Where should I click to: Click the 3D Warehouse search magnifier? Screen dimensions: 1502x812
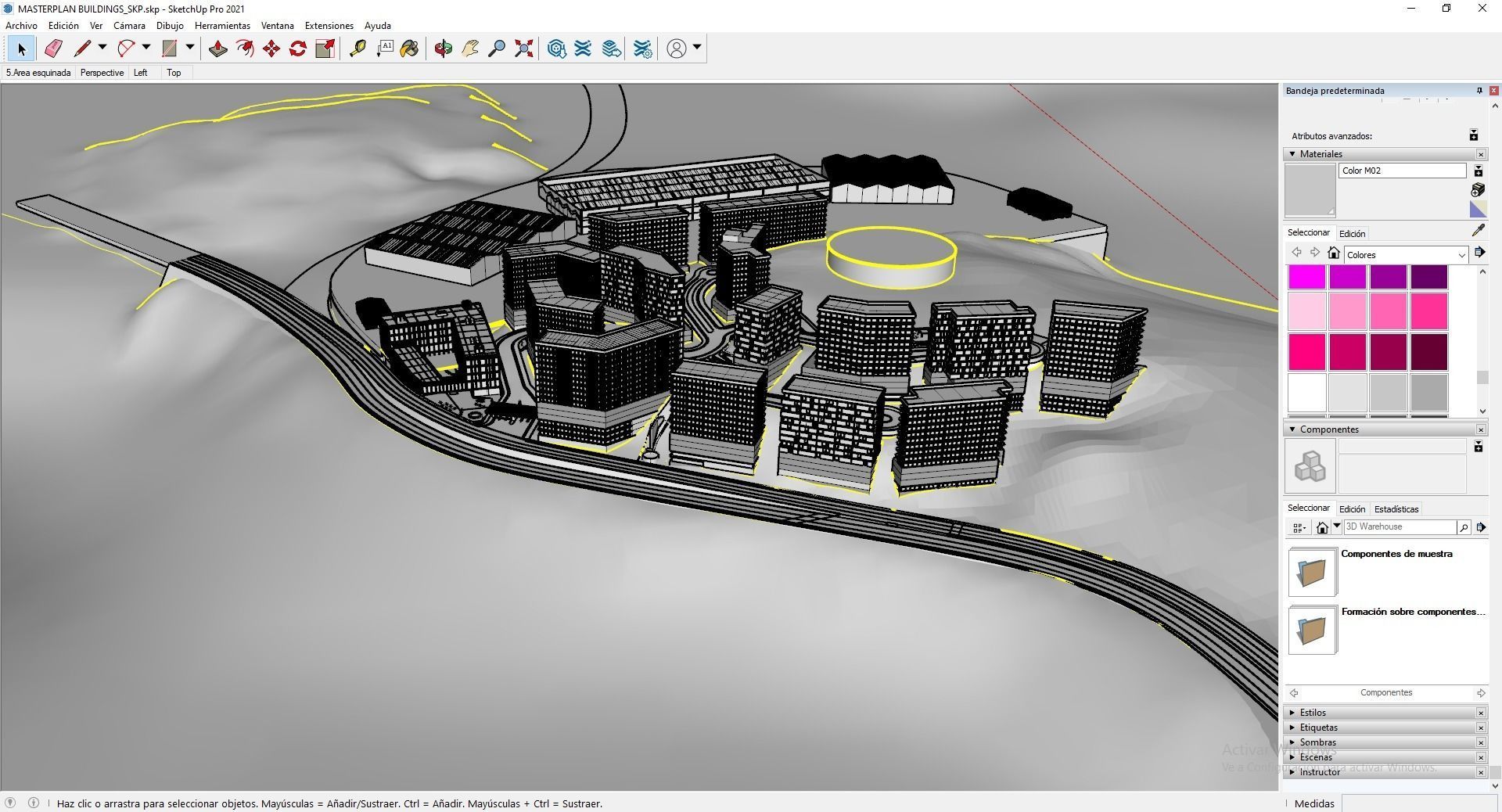(1464, 527)
